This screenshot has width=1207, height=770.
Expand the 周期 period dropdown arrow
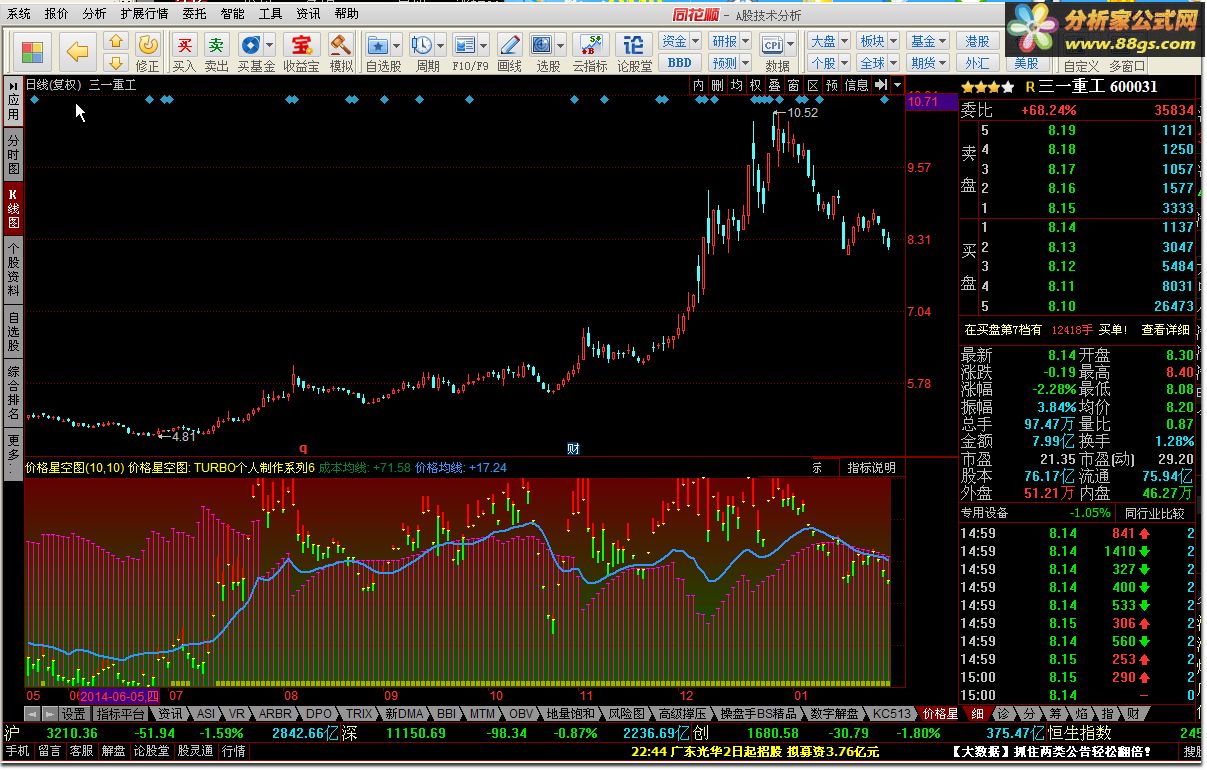(x=441, y=46)
